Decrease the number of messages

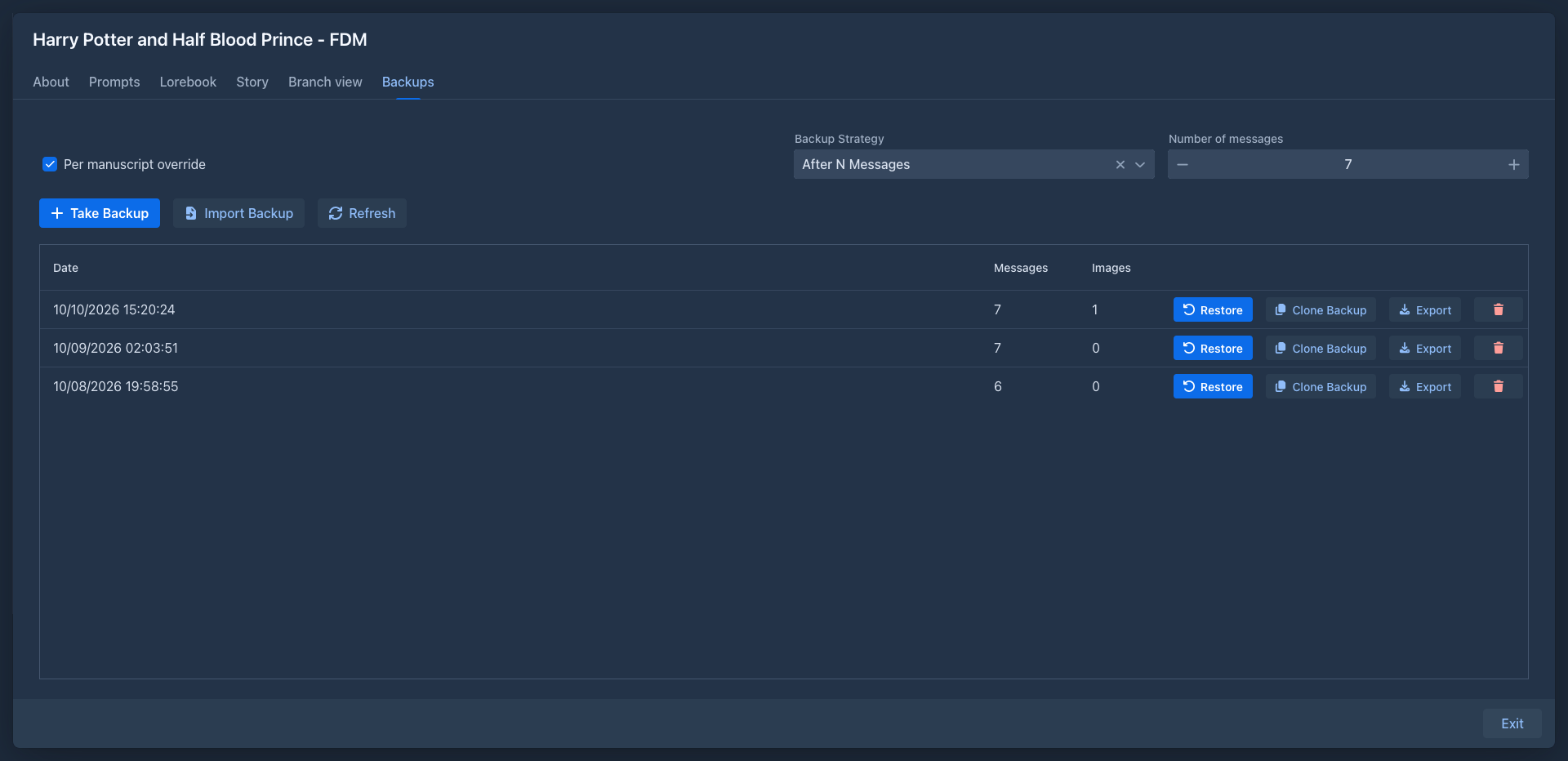1183,164
